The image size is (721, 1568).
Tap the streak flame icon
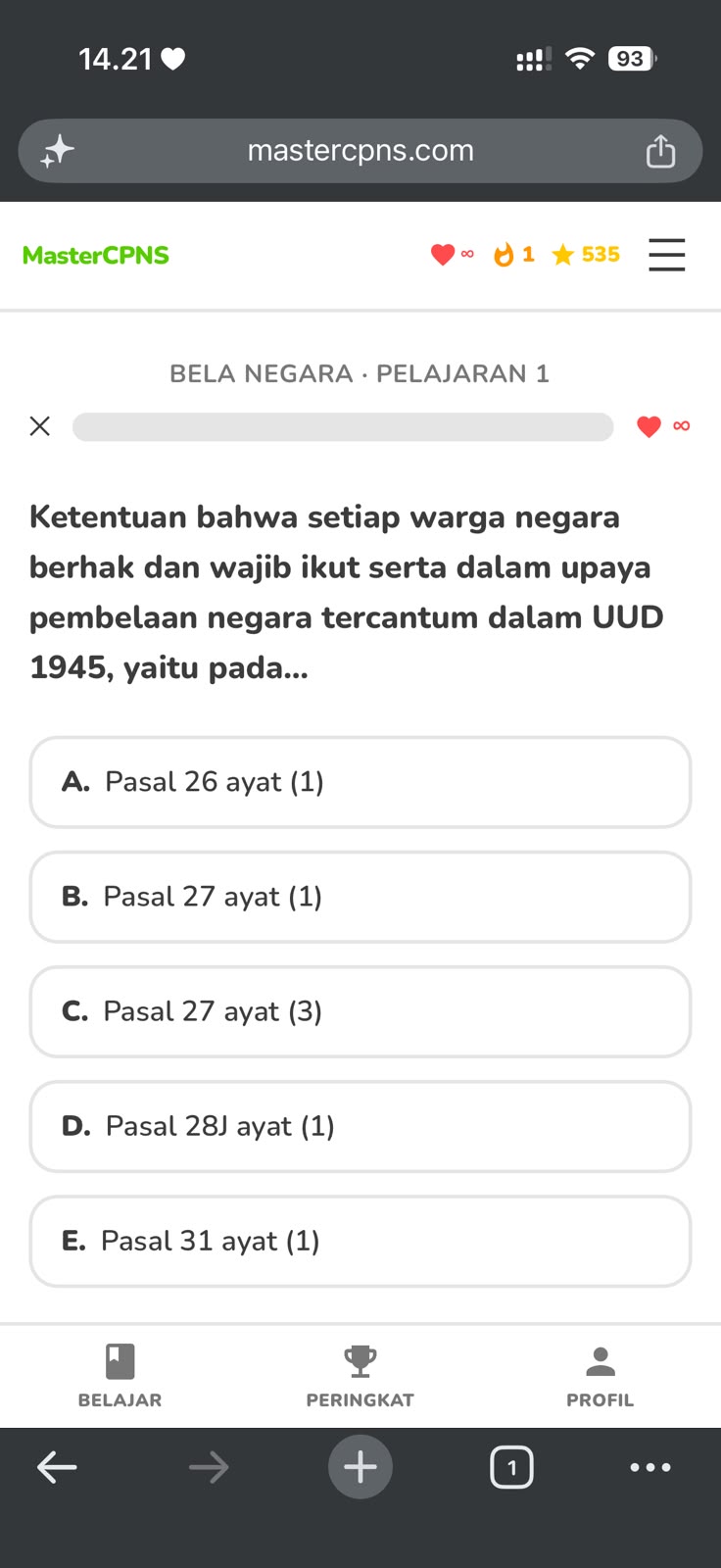tap(504, 255)
